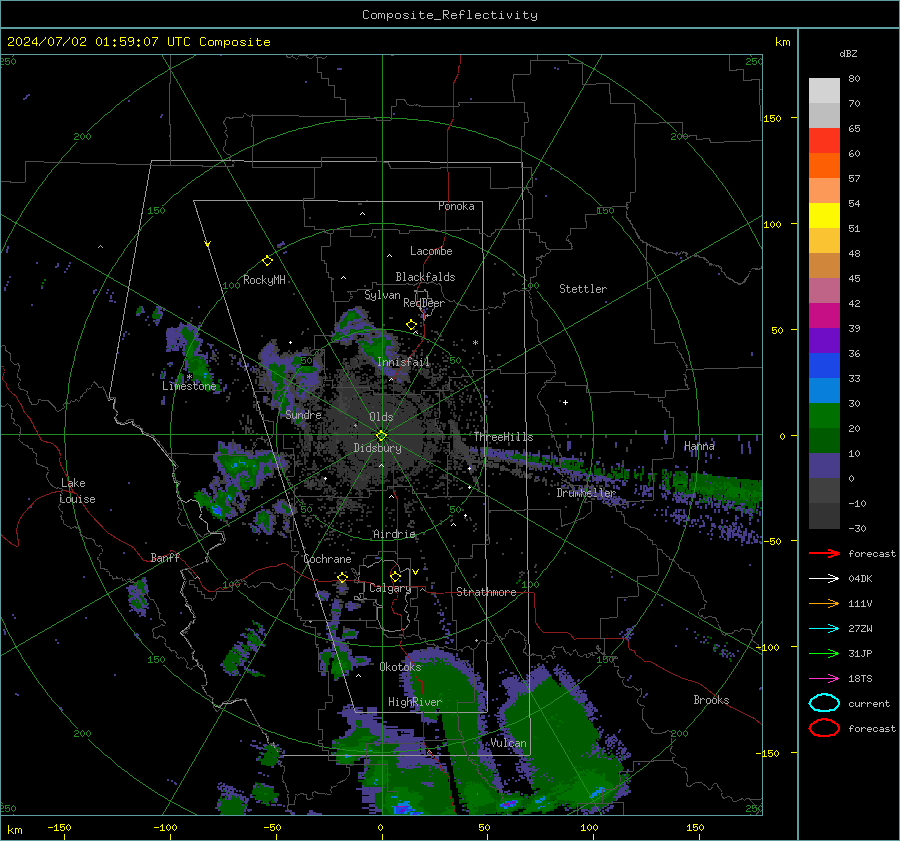Screen dimensions: 900x841
Task: Click the 80 value on dBZ scale
Action: pos(854,79)
